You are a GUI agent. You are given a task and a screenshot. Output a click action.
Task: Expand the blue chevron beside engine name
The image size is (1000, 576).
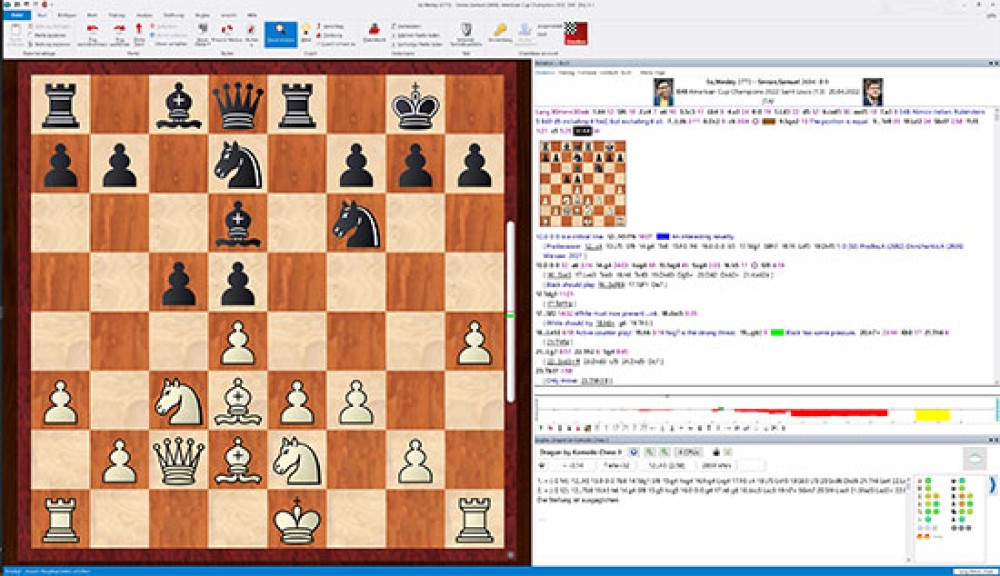[x=634, y=452]
